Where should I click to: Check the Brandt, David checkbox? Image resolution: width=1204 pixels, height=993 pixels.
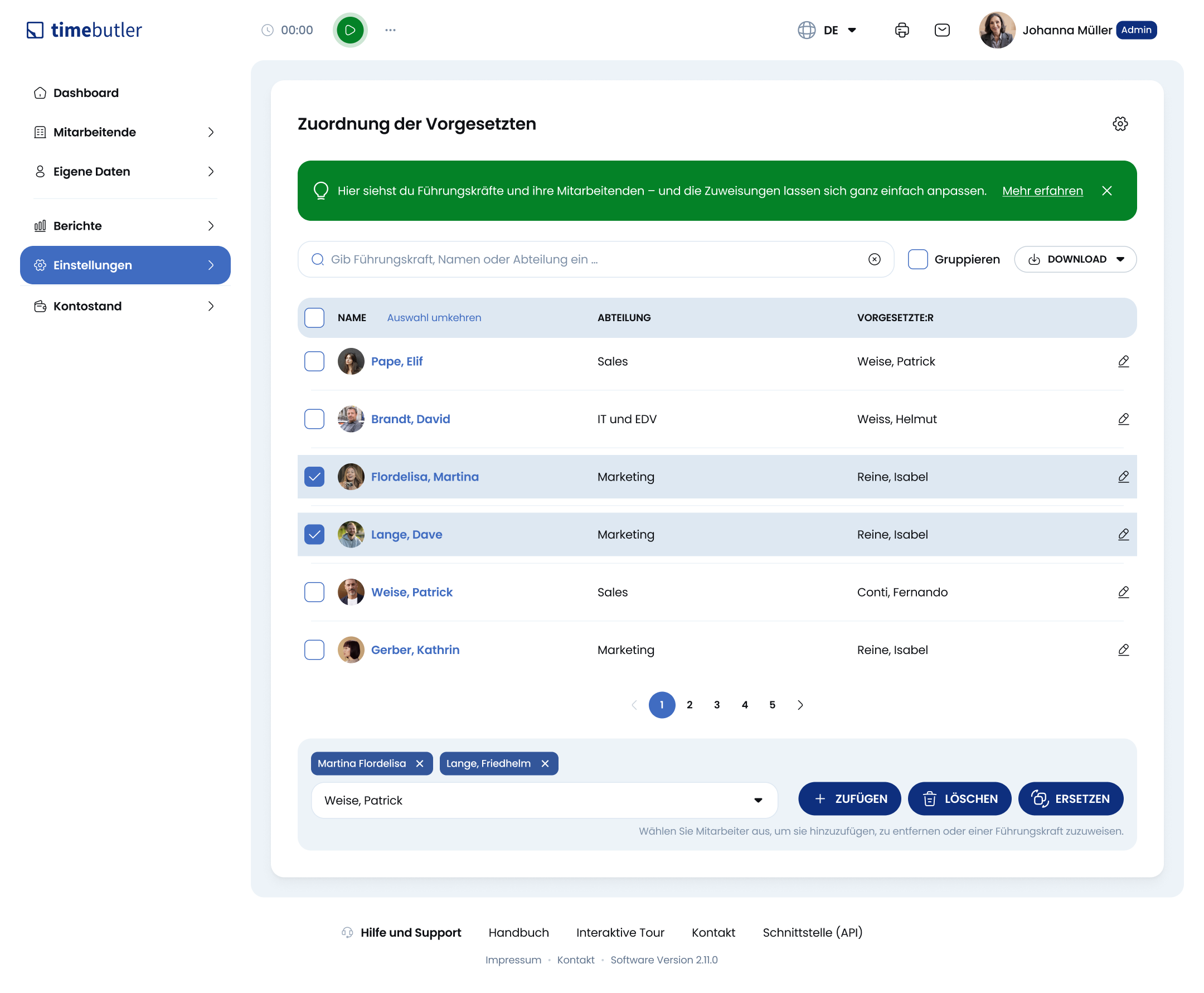point(314,419)
